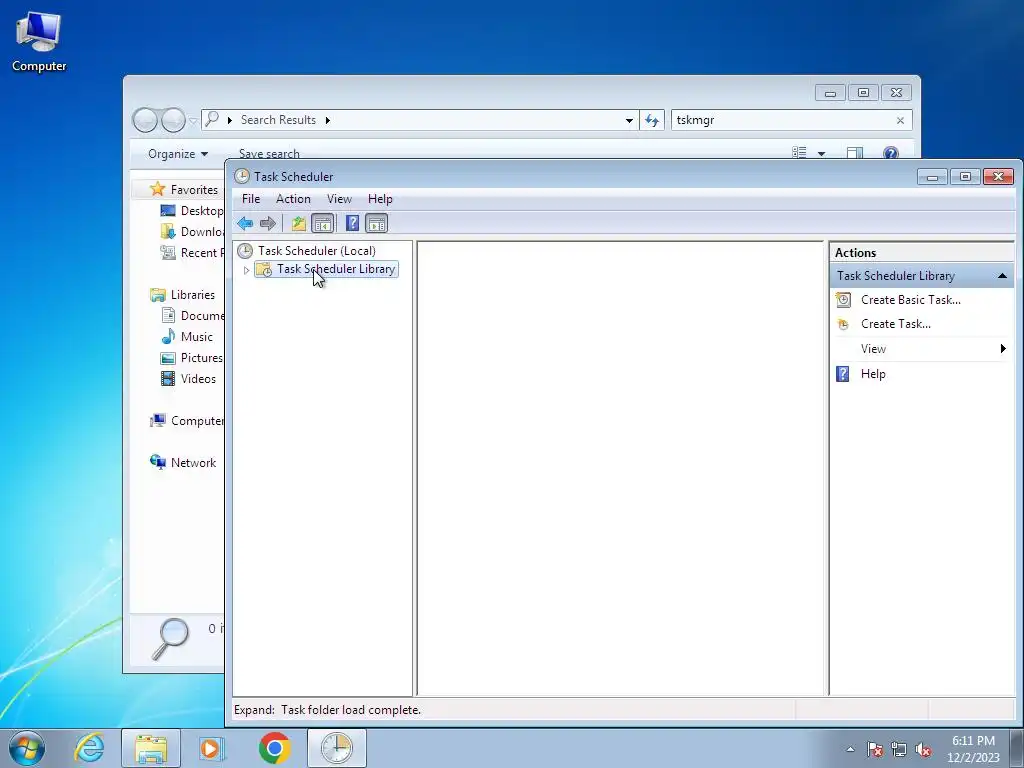Screen dimensions: 1024x768
Task: Click the Show desktop button
Action: pyautogui.click(x=1019, y=749)
